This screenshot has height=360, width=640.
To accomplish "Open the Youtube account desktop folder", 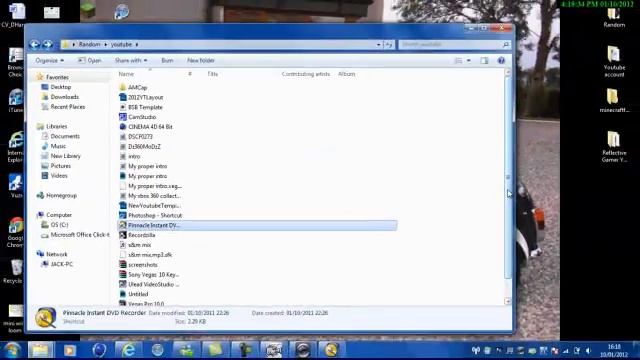I will tap(614, 61).
